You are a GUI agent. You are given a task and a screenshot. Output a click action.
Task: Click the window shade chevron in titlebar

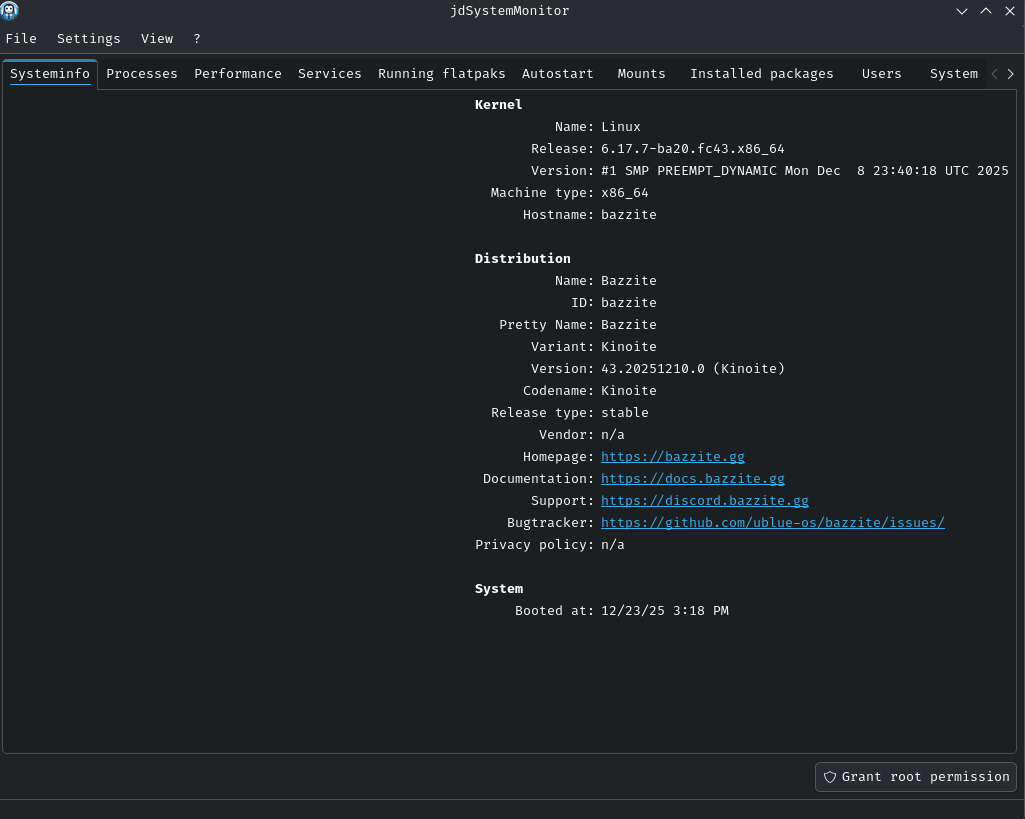point(962,11)
